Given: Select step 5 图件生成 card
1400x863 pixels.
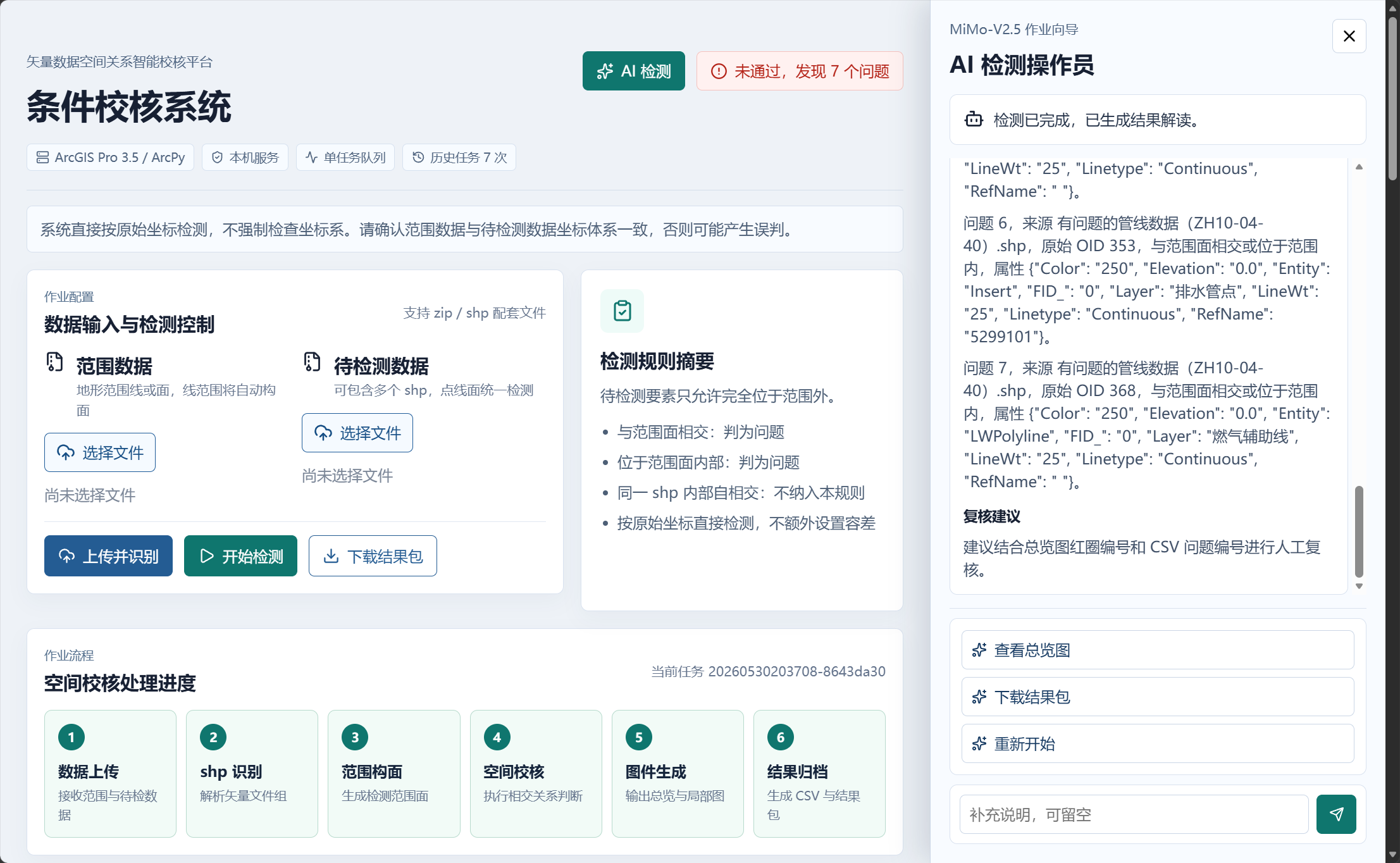Looking at the screenshot, I should pos(678,774).
